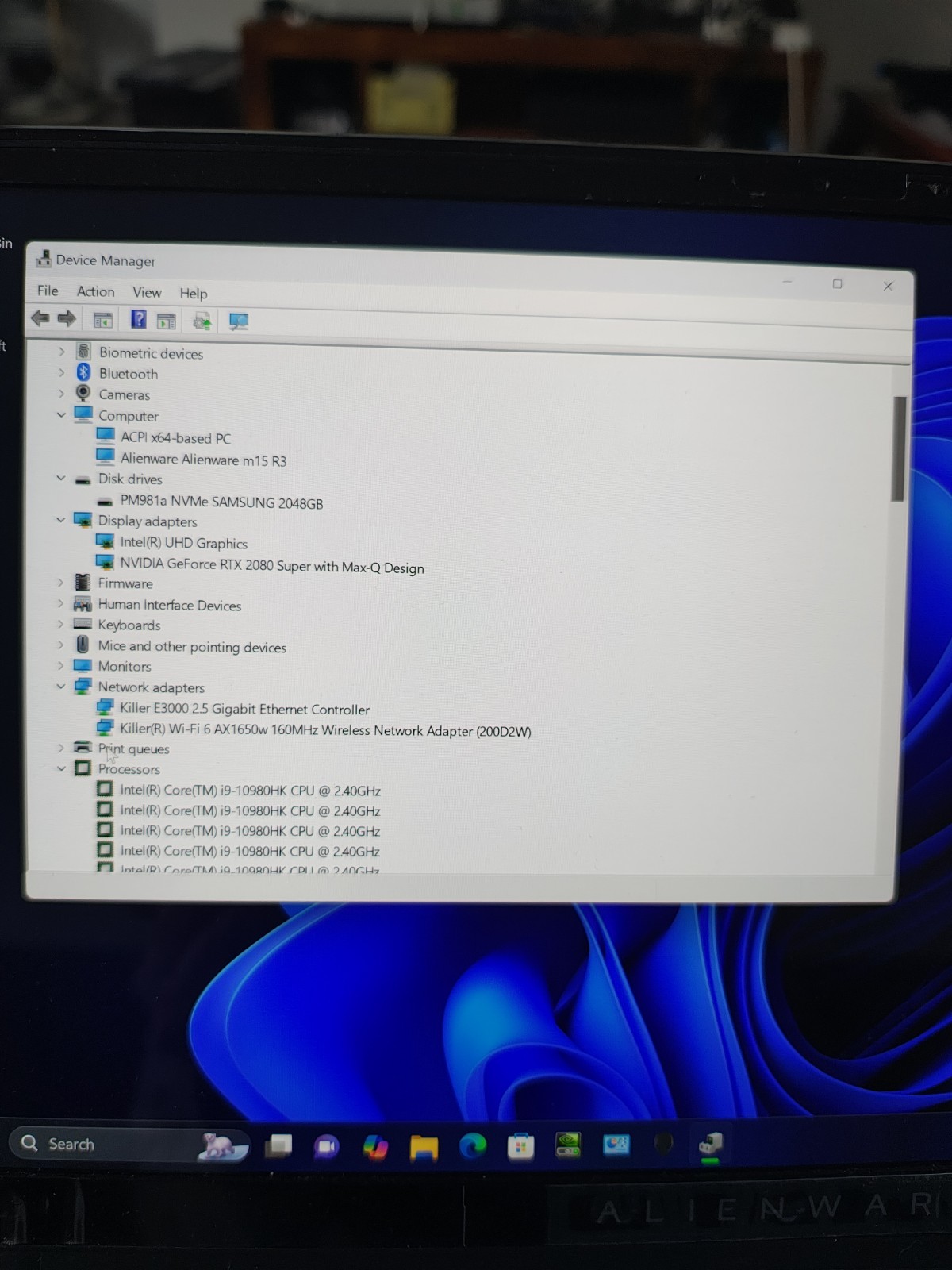The width and height of the screenshot is (952, 1270).
Task: Open Microsoft Edge from the taskbar
Action: pos(473,1146)
